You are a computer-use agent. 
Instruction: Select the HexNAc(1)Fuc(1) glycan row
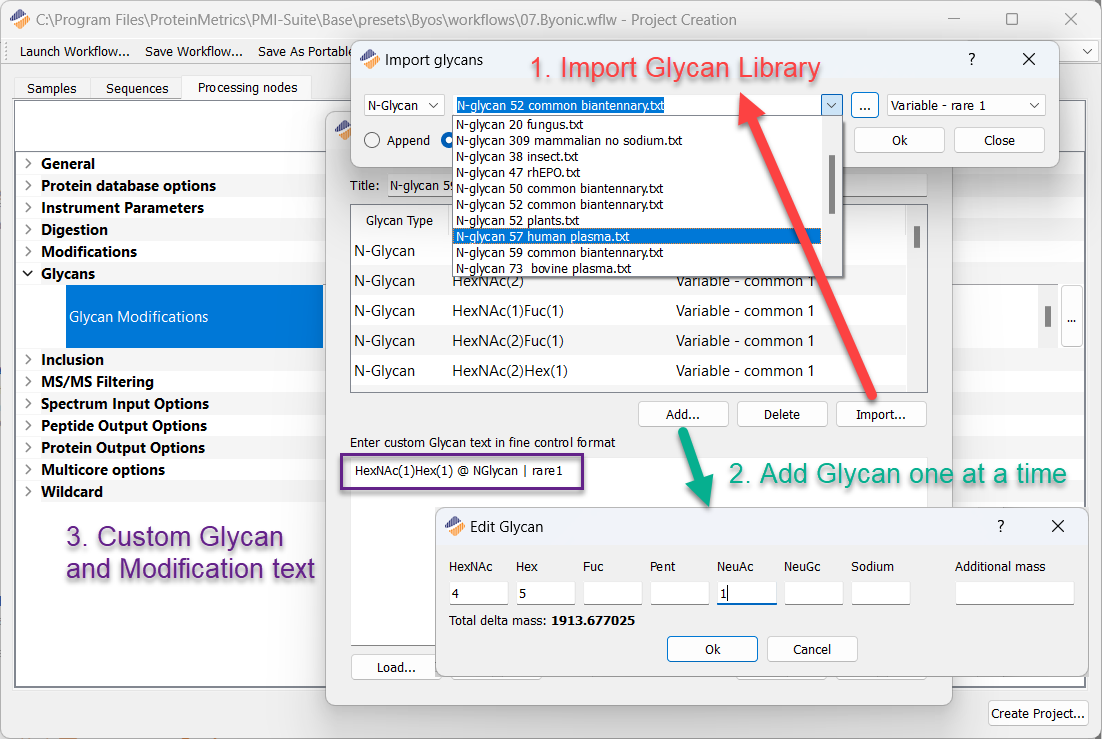pos(629,311)
